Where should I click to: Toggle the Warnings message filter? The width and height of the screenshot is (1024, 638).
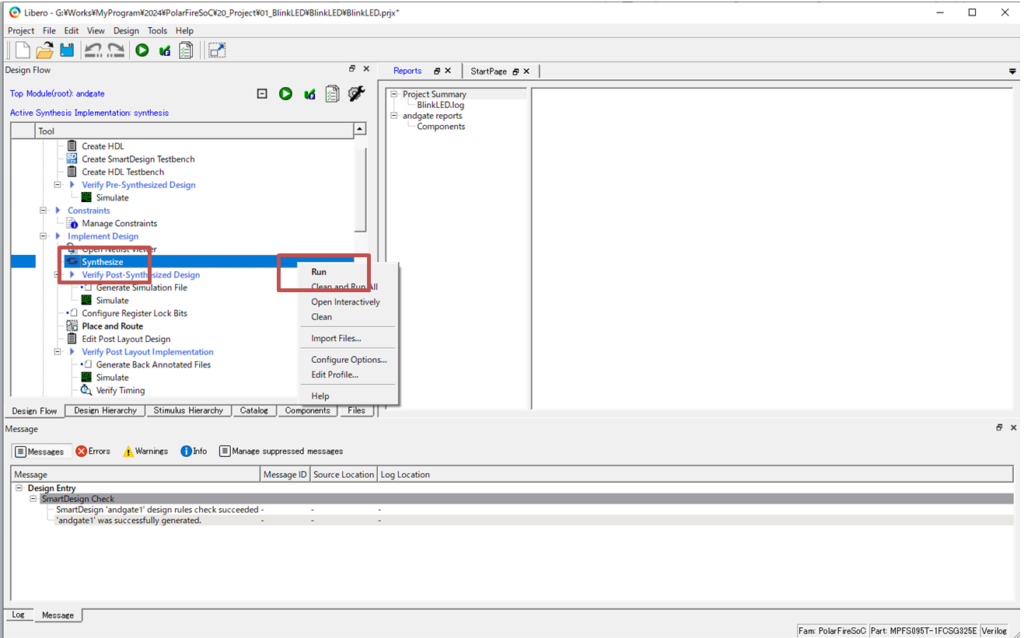(x=145, y=452)
